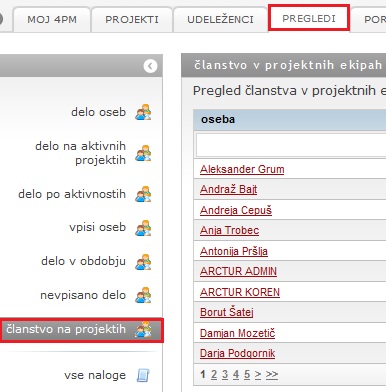Go to results page 4
This screenshot has width=386, height=392.
coord(236,375)
